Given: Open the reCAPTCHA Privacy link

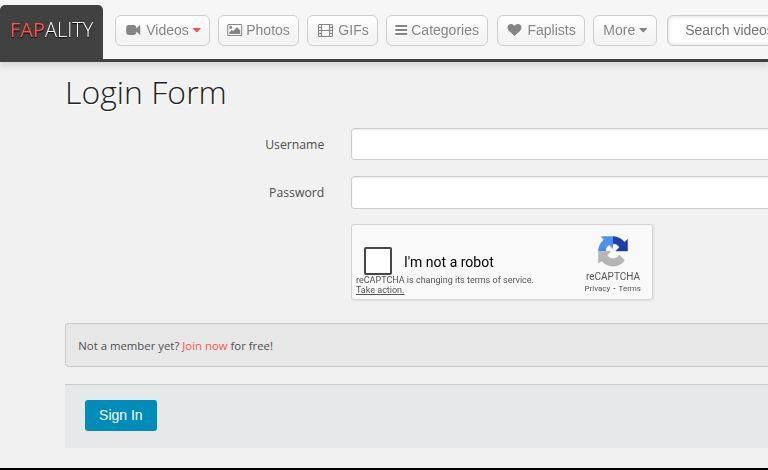Looking at the screenshot, I should [597, 288].
